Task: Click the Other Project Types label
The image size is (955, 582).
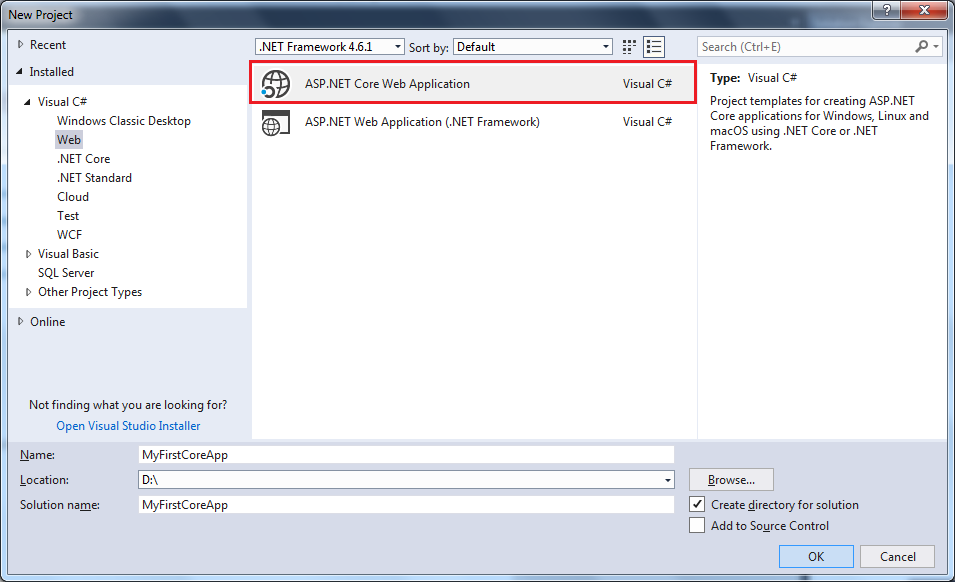Action: click(x=90, y=292)
